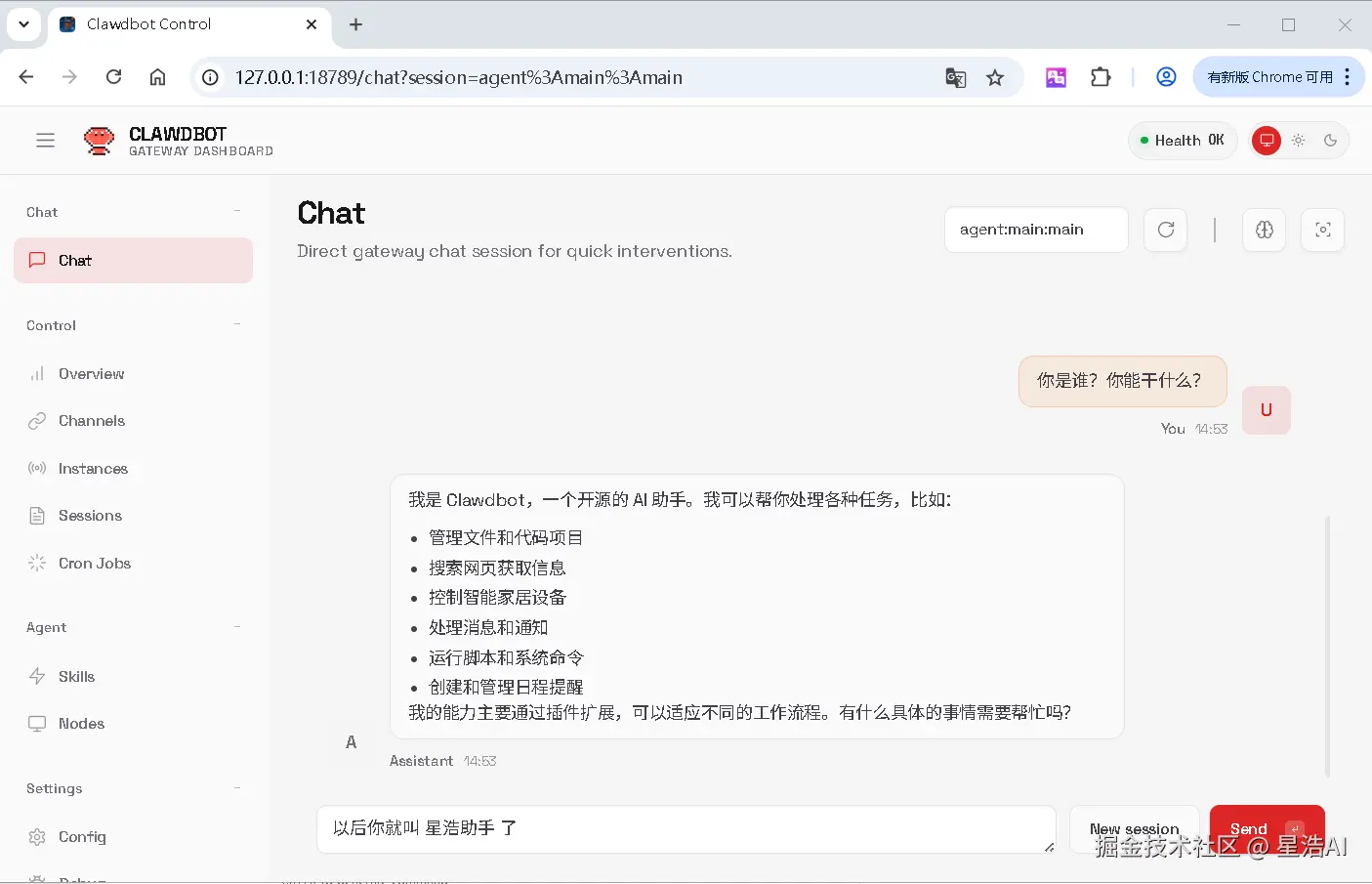Click the address bar URL
The image size is (1372, 884).
[459, 77]
